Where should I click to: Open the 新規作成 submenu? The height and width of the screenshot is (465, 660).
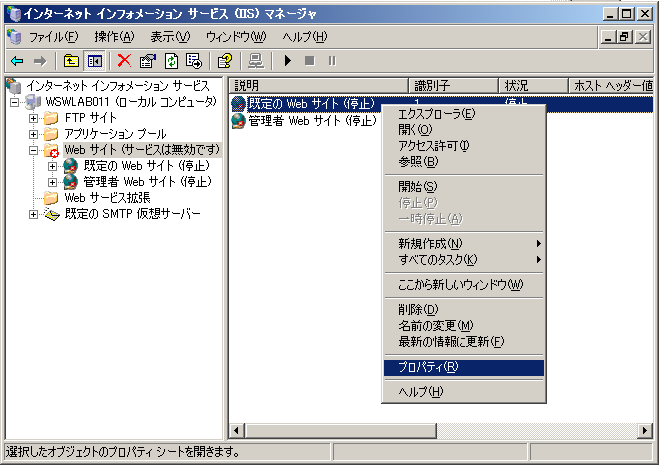pyautogui.click(x=430, y=244)
